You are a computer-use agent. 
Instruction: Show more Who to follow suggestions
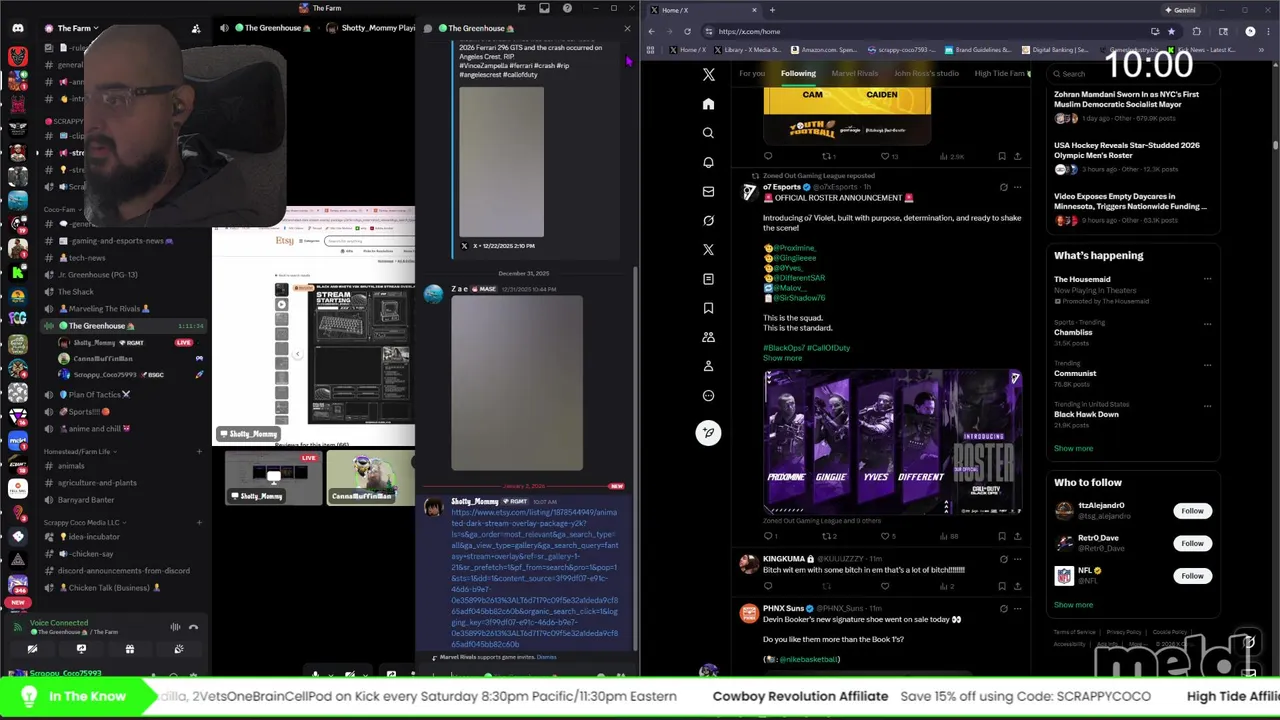[1073, 604]
